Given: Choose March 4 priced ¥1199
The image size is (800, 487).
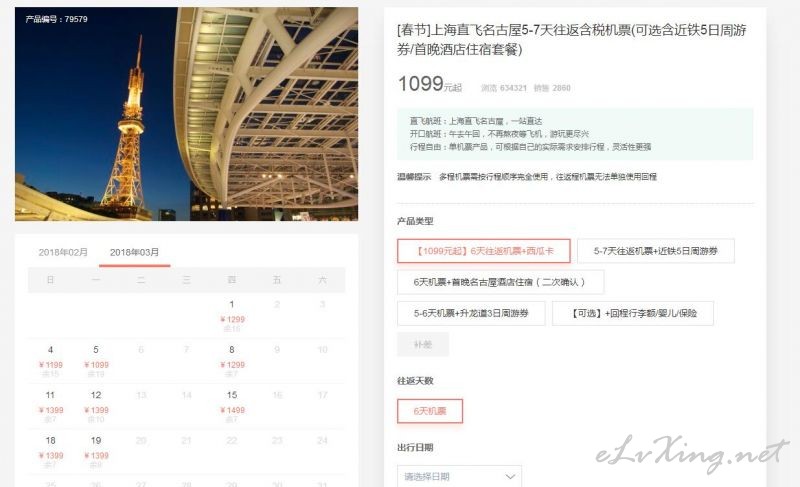Looking at the screenshot, I should pyautogui.click(x=51, y=362).
